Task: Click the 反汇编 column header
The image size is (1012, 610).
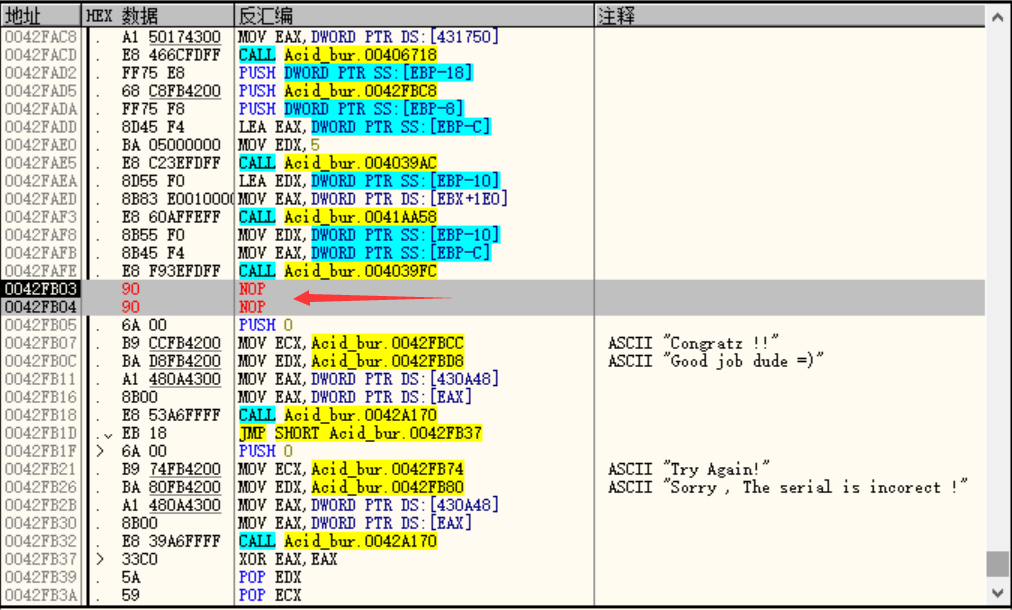Action: click(x=414, y=15)
